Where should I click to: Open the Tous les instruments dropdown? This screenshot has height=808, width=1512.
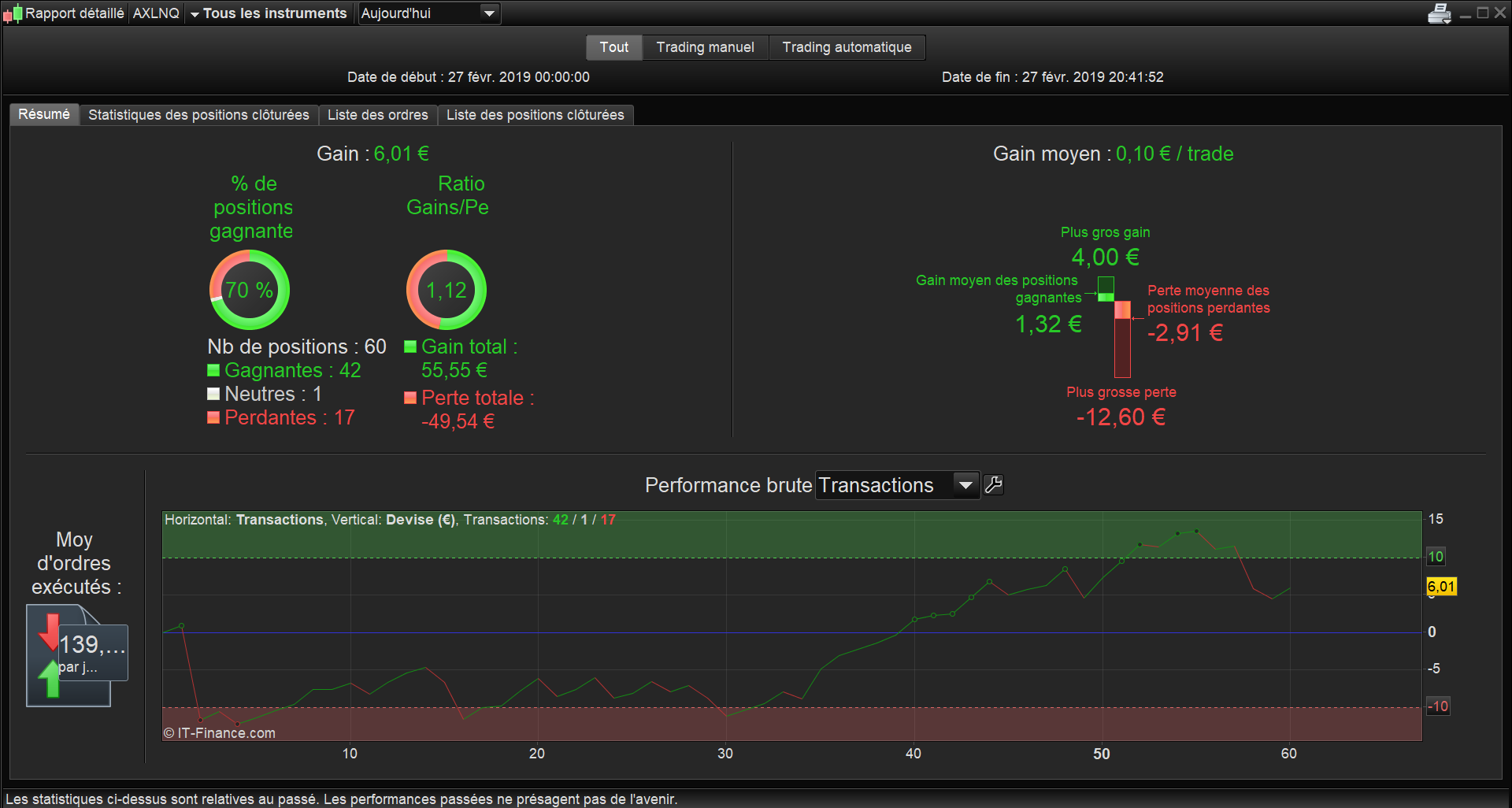(268, 13)
